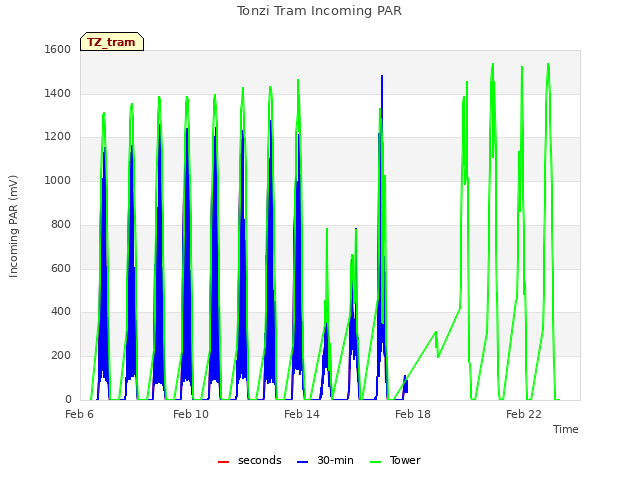This screenshot has width=640, height=480.
Task: Toggle the seconds legend entry
Action: tap(250, 460)
